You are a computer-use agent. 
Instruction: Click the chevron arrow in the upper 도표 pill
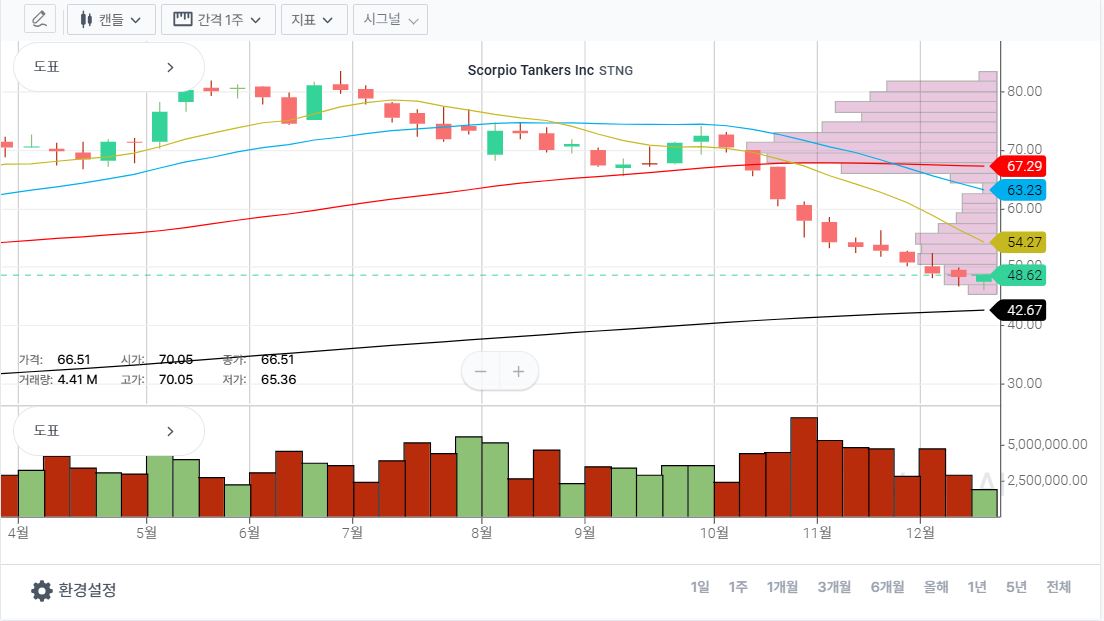[170, 67]
